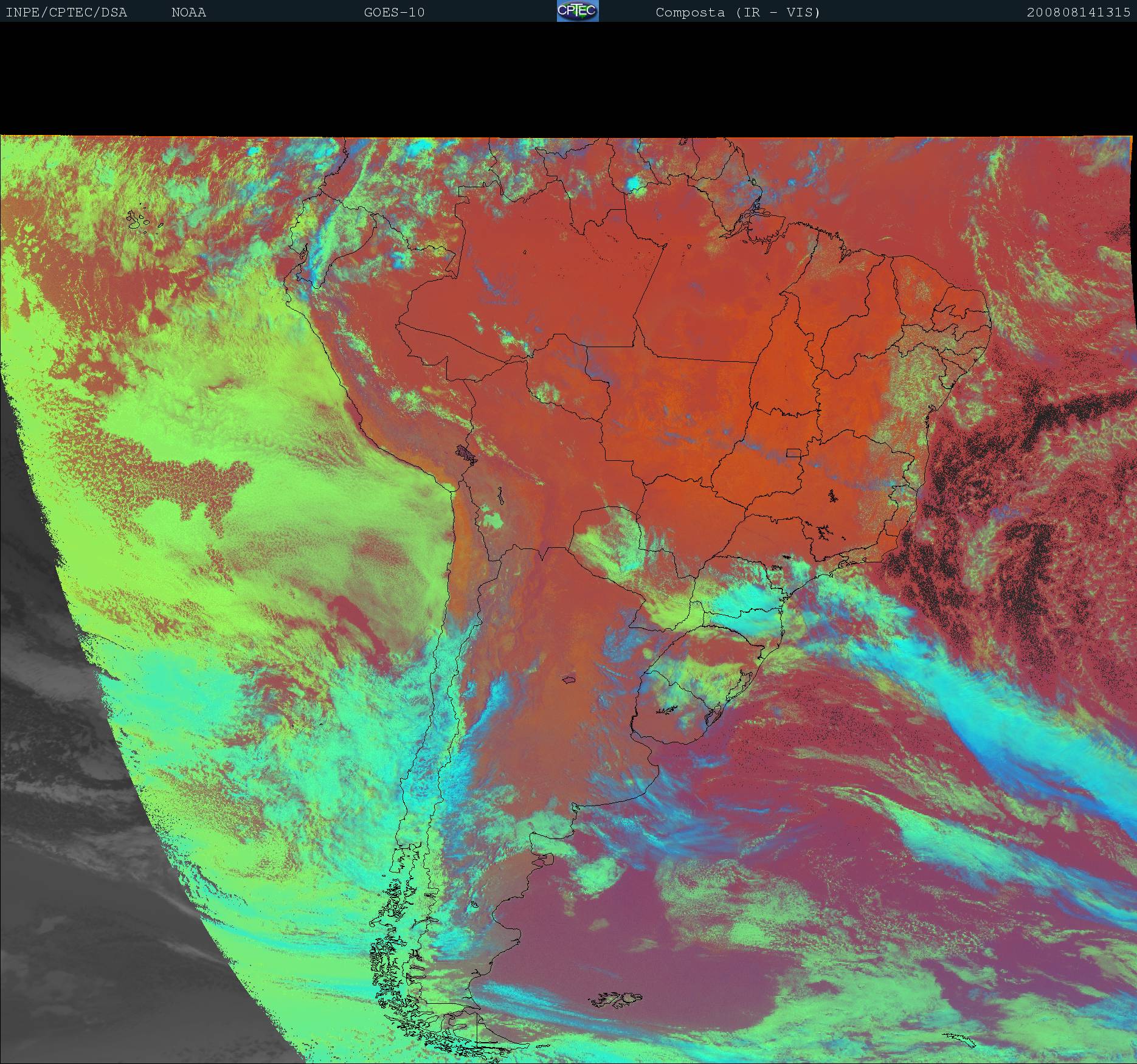Click the CPTEC logo in the header
Viewport: 1137px width, 1064px height.
point(577,11)
